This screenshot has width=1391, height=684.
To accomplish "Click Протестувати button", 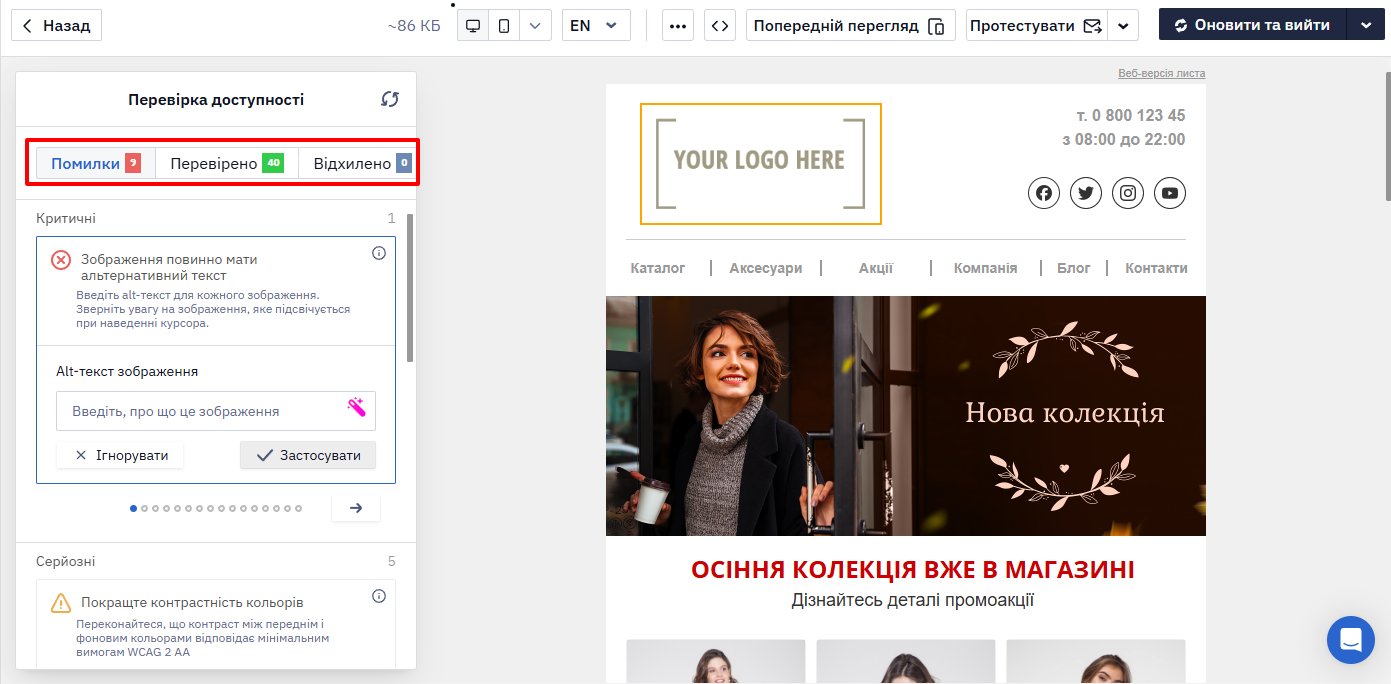I will pyautogui.click(x=1037, y=25).
